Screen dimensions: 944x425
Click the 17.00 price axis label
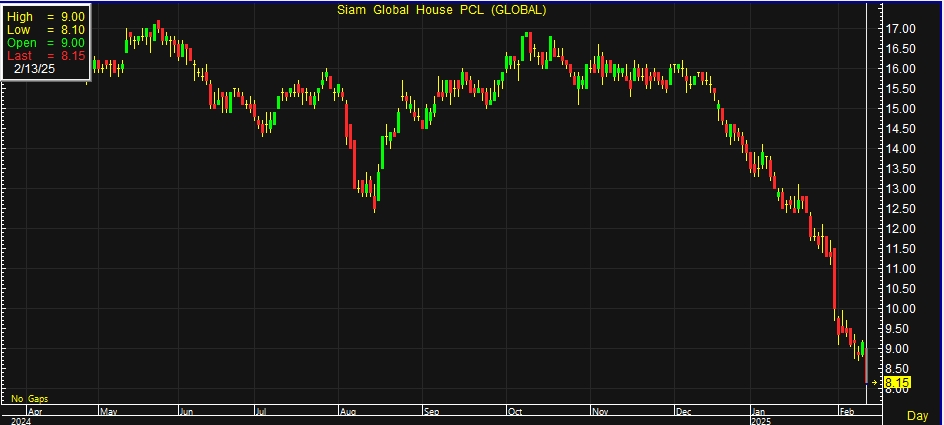(x=902, y=29)
